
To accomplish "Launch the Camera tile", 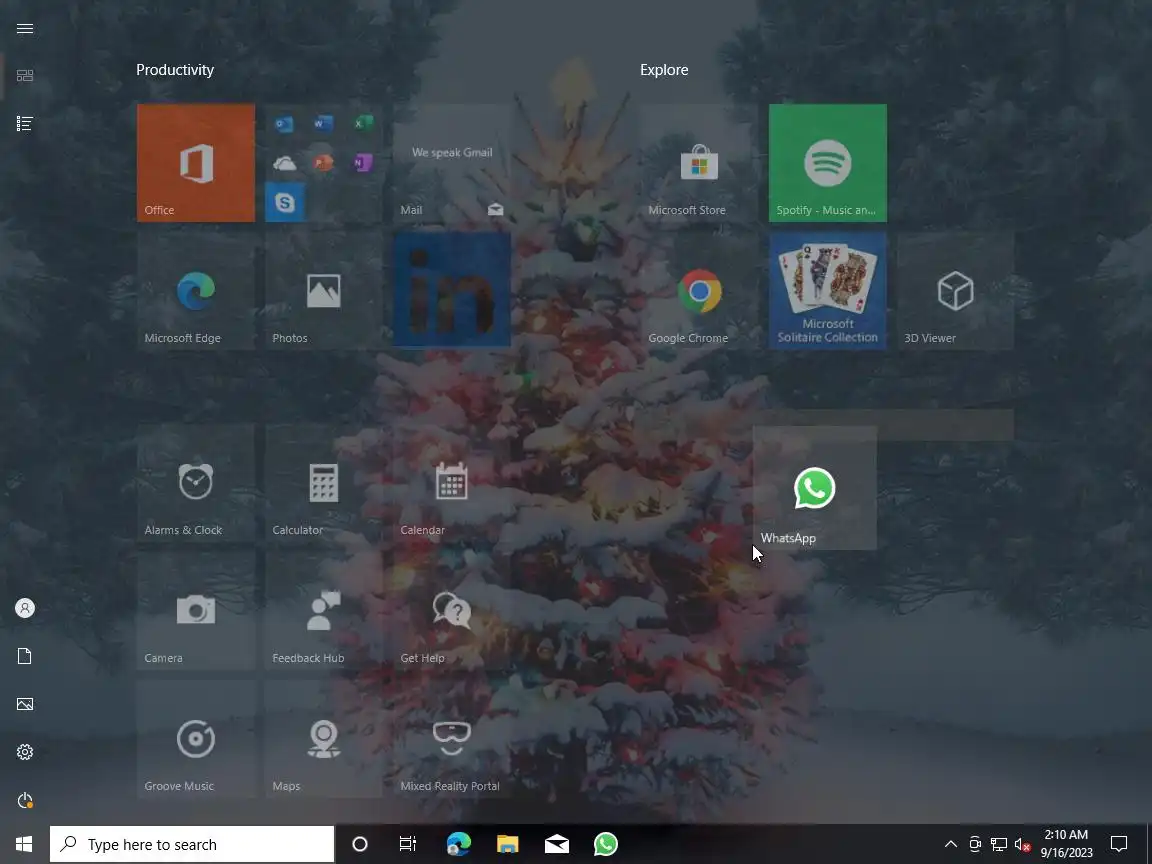I will point(196,611).
